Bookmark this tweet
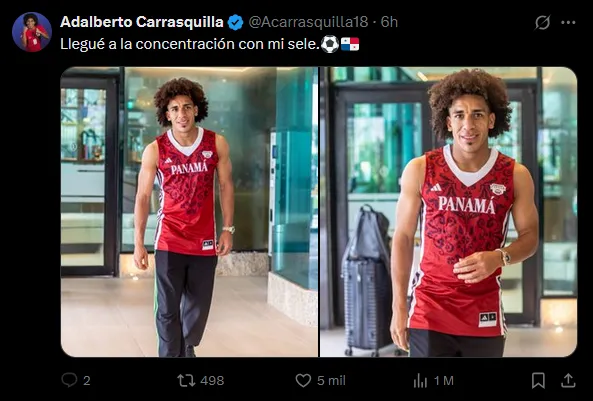This screenshot has height=401, width=593. tap(538, 380)
